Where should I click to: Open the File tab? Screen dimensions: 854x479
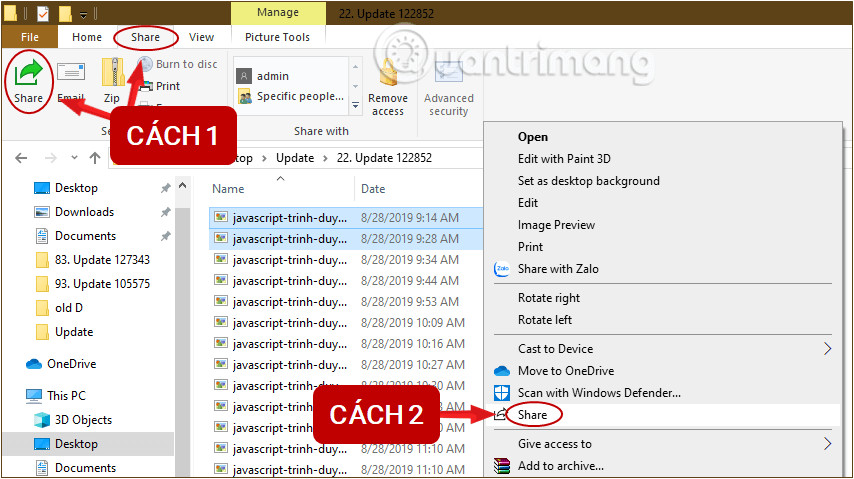pyautogui.click(x=29, y=37)
